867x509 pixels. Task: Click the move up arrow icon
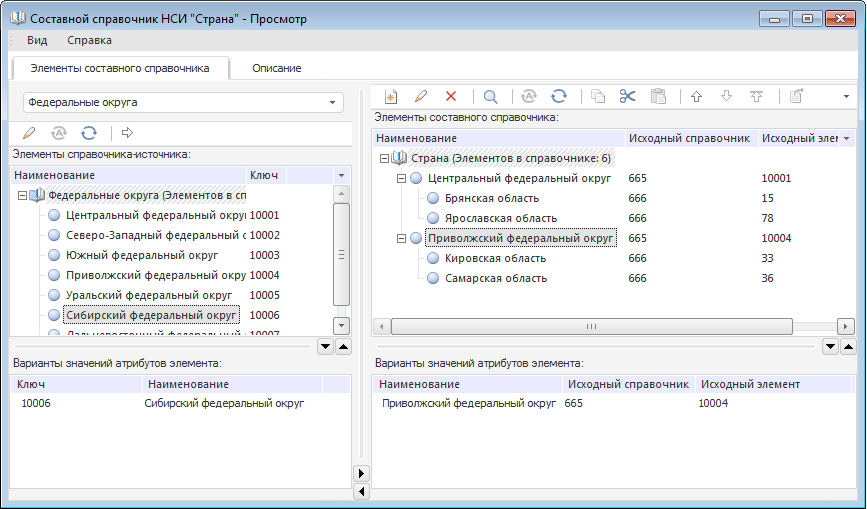(696, 96)
